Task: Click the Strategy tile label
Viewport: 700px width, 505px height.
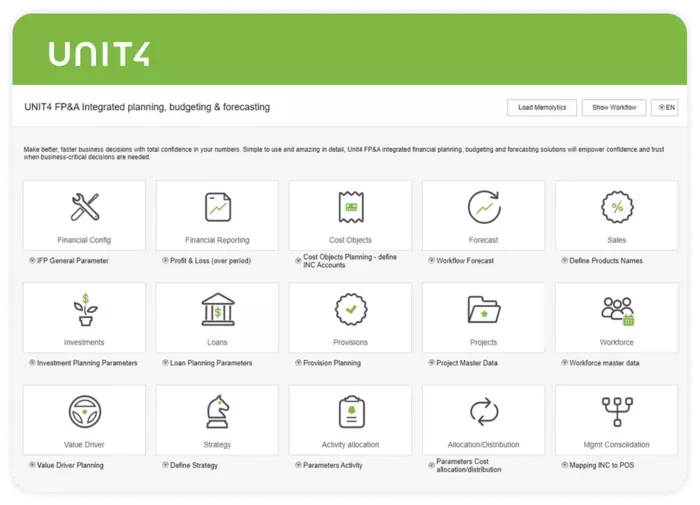Action: (217, 445)
